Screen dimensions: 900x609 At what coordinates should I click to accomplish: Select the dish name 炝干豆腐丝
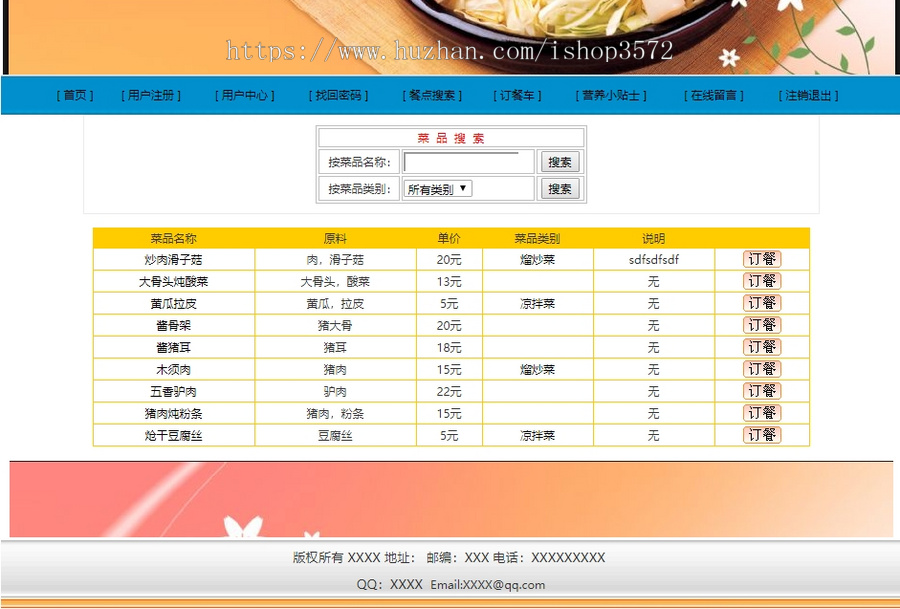click(173, 436)
